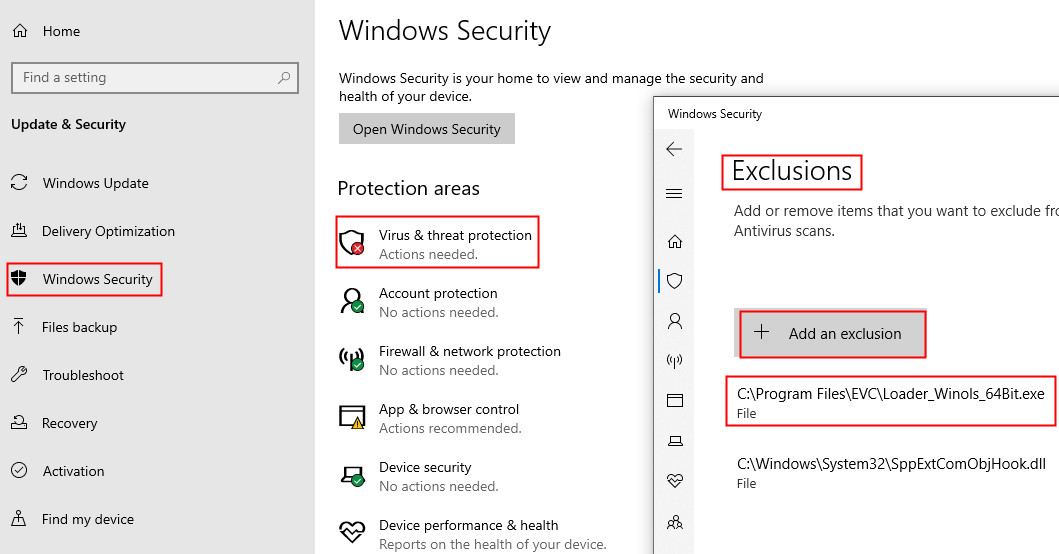Open Device security laptop sidebar icon
1059x554 pixels.
[x=675, y=441]
